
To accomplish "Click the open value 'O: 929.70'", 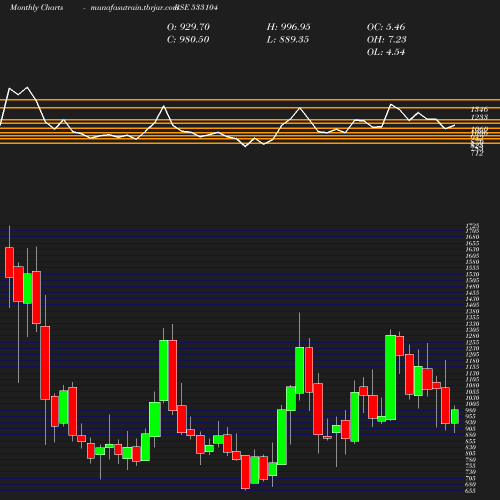I will [188, 27].
